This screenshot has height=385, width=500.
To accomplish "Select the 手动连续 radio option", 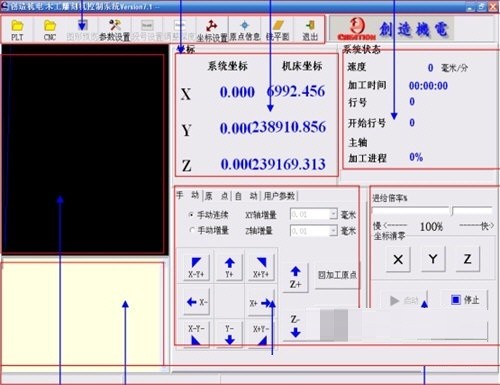I will click(191, 215).
